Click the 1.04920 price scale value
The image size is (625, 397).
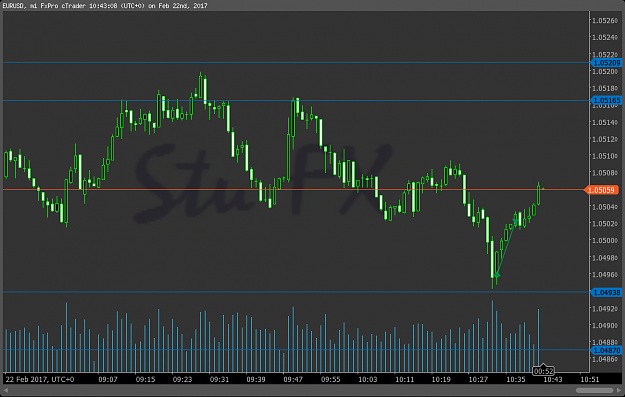[605, 309]
